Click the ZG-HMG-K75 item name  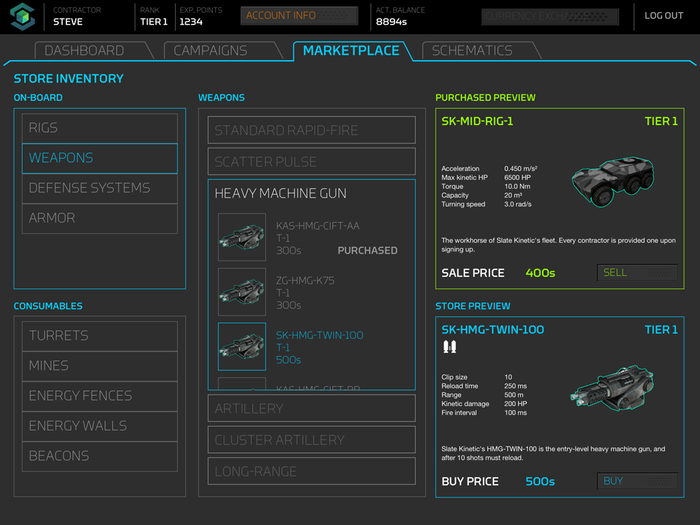tap(305, 280)
